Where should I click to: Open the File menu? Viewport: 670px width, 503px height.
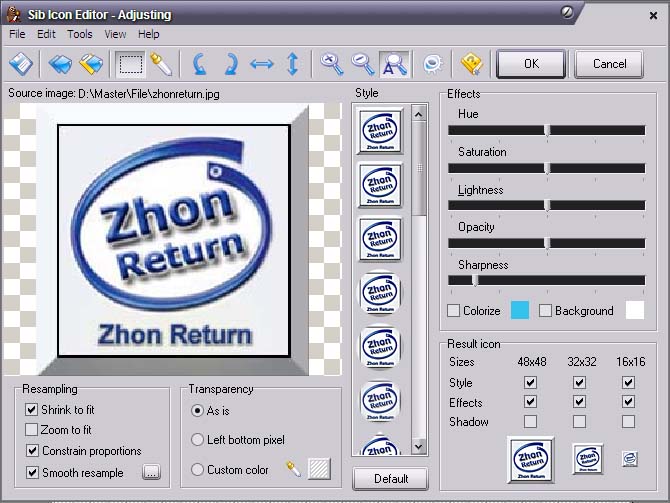pyautogui.click(x=17, y=34)
